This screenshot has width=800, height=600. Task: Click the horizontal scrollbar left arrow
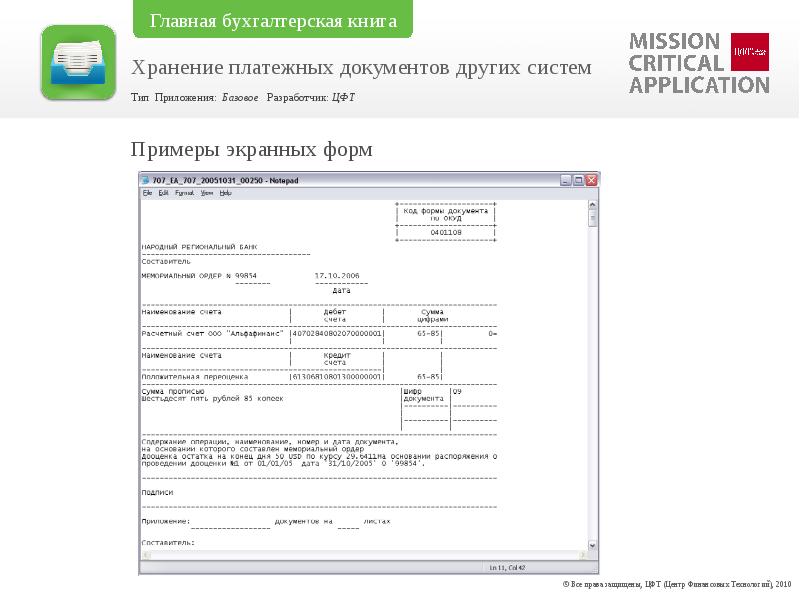tap(145, 553)
